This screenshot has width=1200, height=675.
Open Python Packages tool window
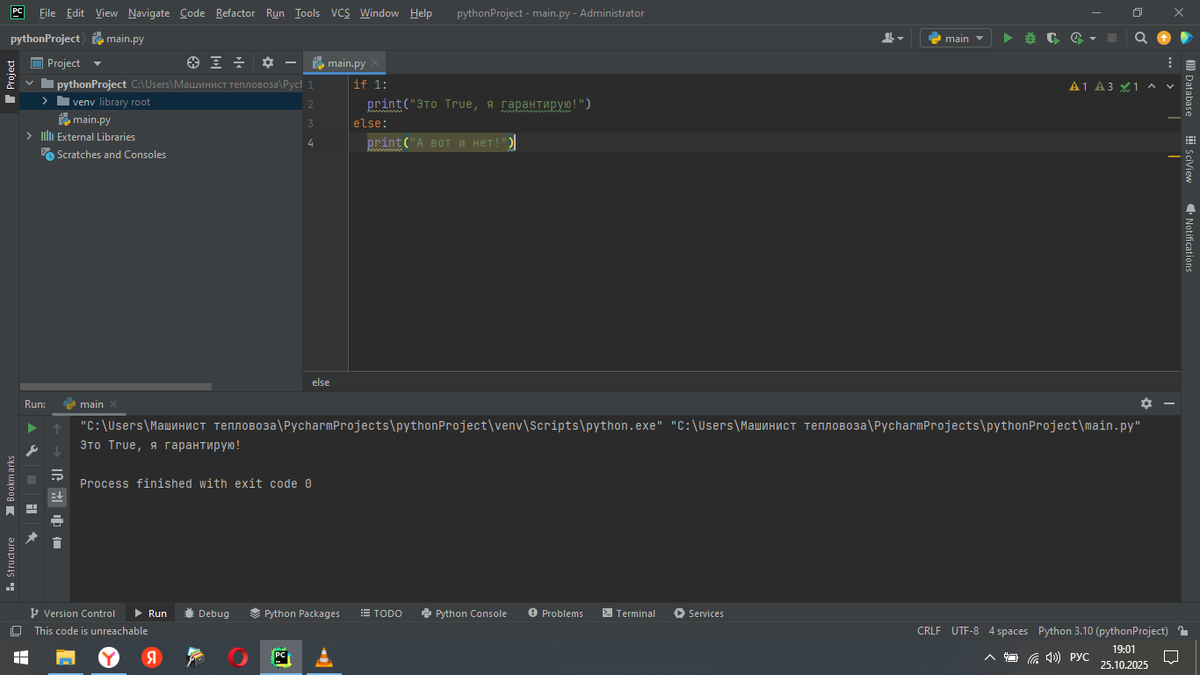click(x=295, y=613)
